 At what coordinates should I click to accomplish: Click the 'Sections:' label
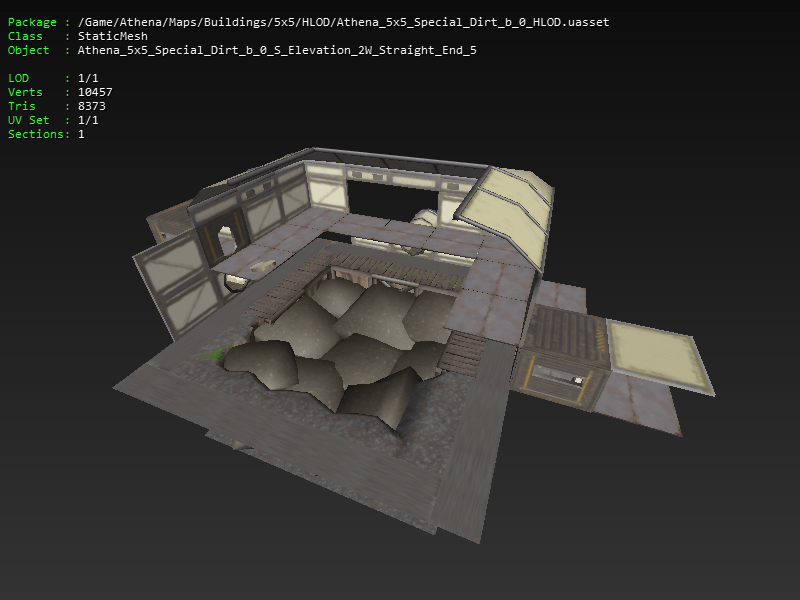(x=39, y=134)
